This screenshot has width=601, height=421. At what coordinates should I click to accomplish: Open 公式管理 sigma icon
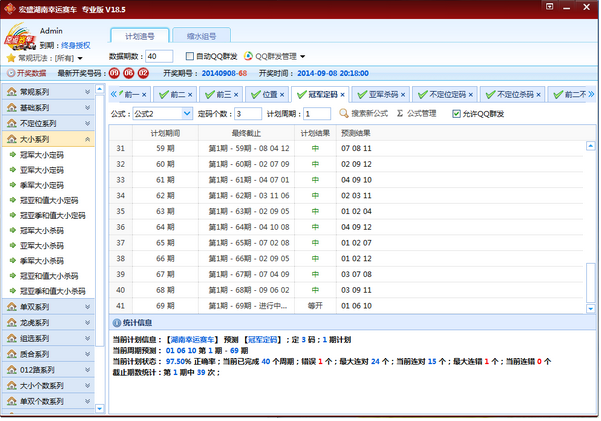click(398, 114)
